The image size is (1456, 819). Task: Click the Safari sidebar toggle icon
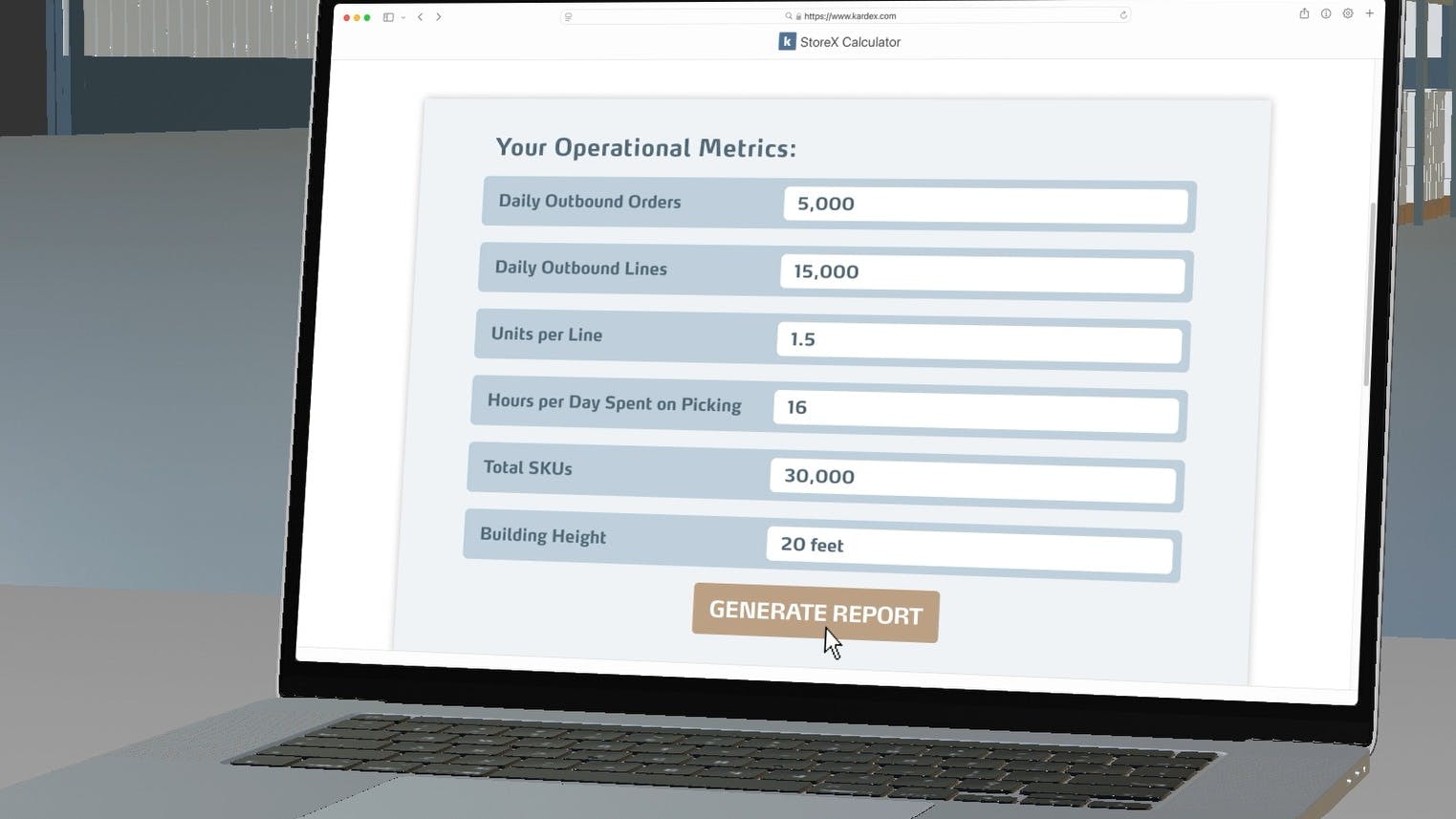coord(388,17)
